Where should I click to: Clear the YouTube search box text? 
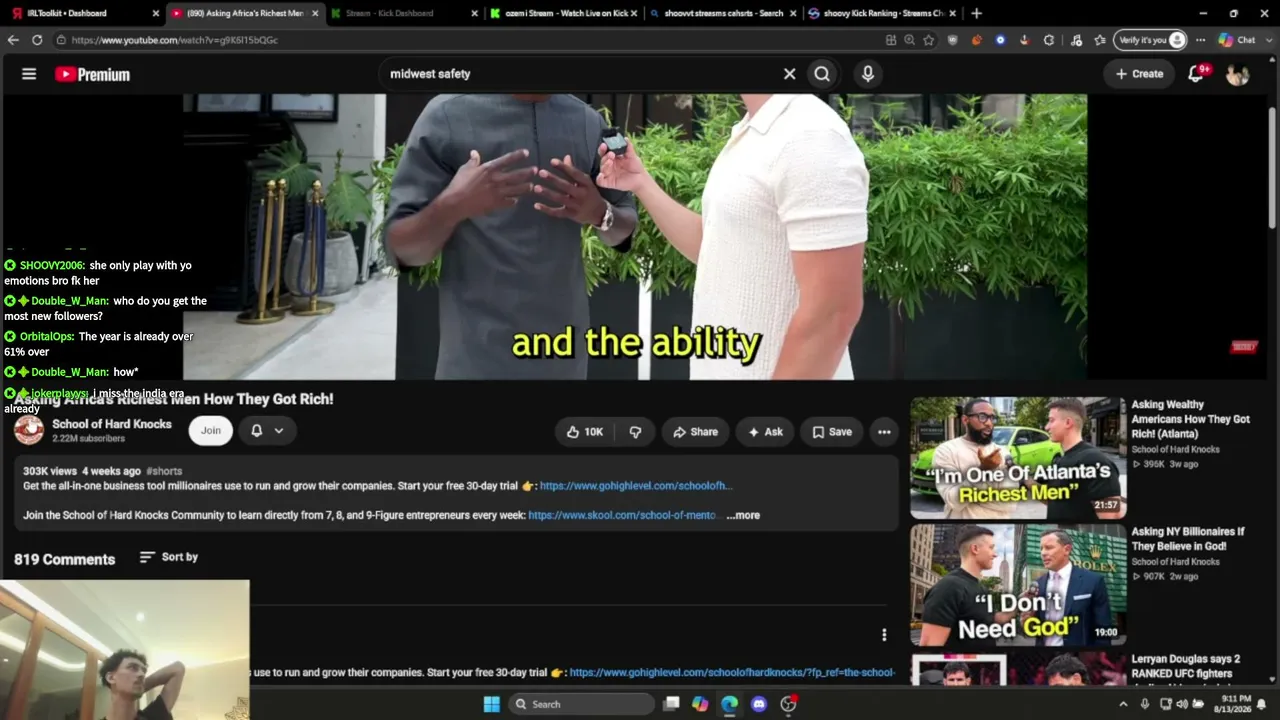[x=789, y=74]
